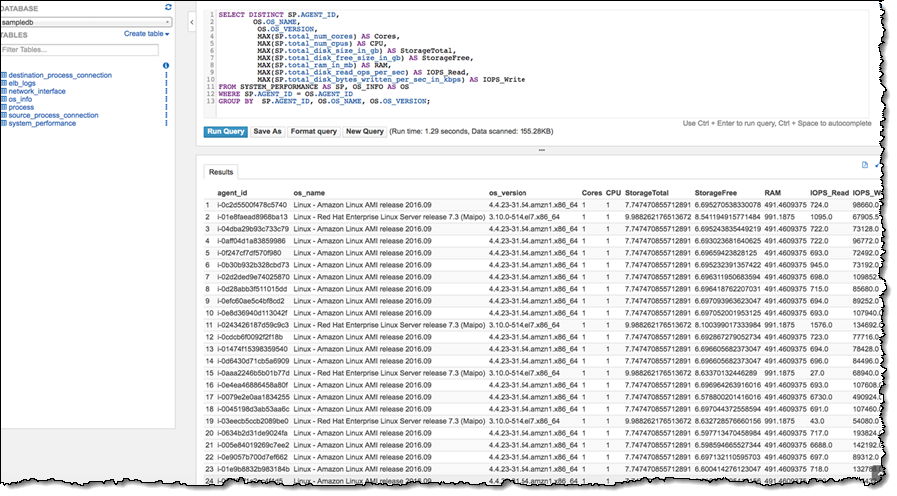897x496 pixels.
Task: Click the agent_id column header
Action: 233,192
